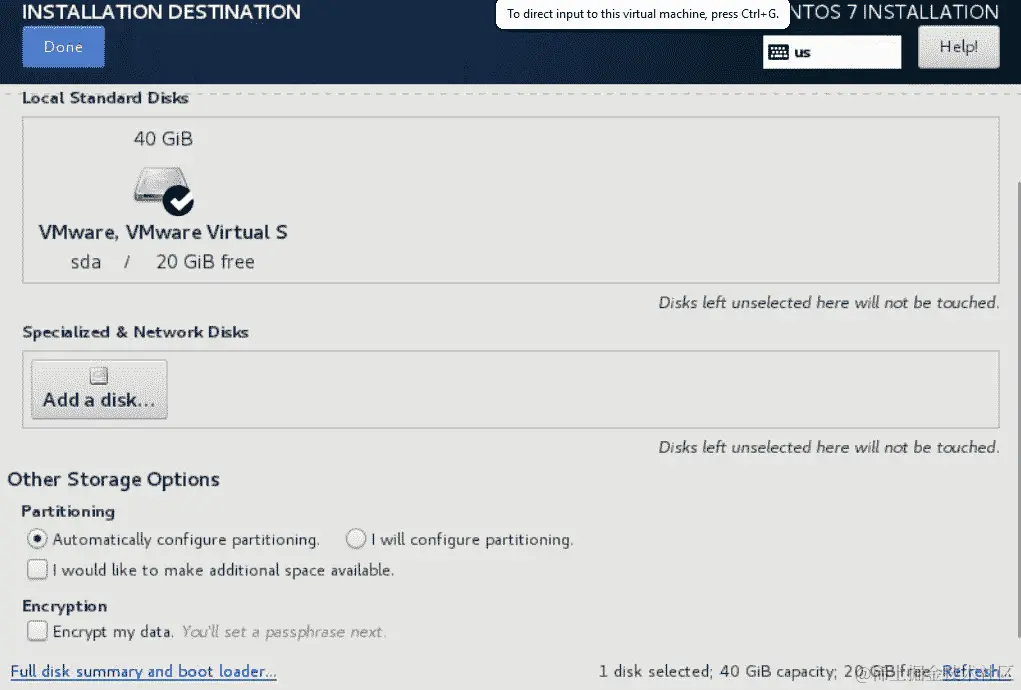The height and width of the screenshot is (690, 1021).
Task: Click the Other Storage Options heading
Action: [113, 480]
